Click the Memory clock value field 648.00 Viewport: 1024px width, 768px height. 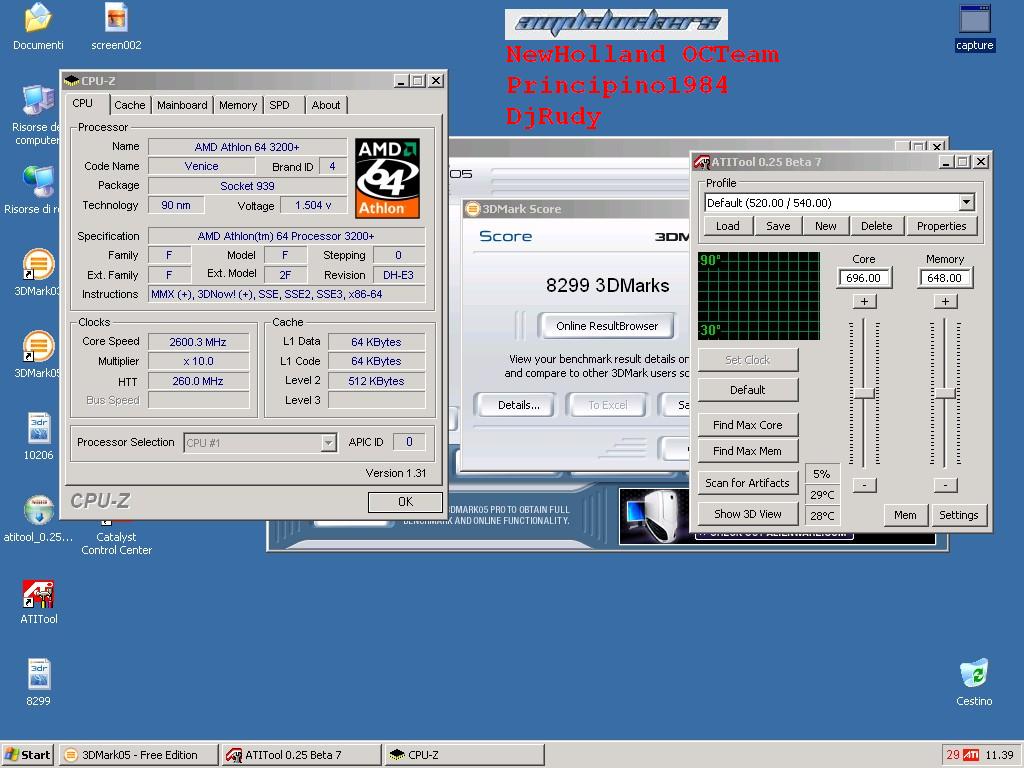pyautogui.click(x=944, y=278)
